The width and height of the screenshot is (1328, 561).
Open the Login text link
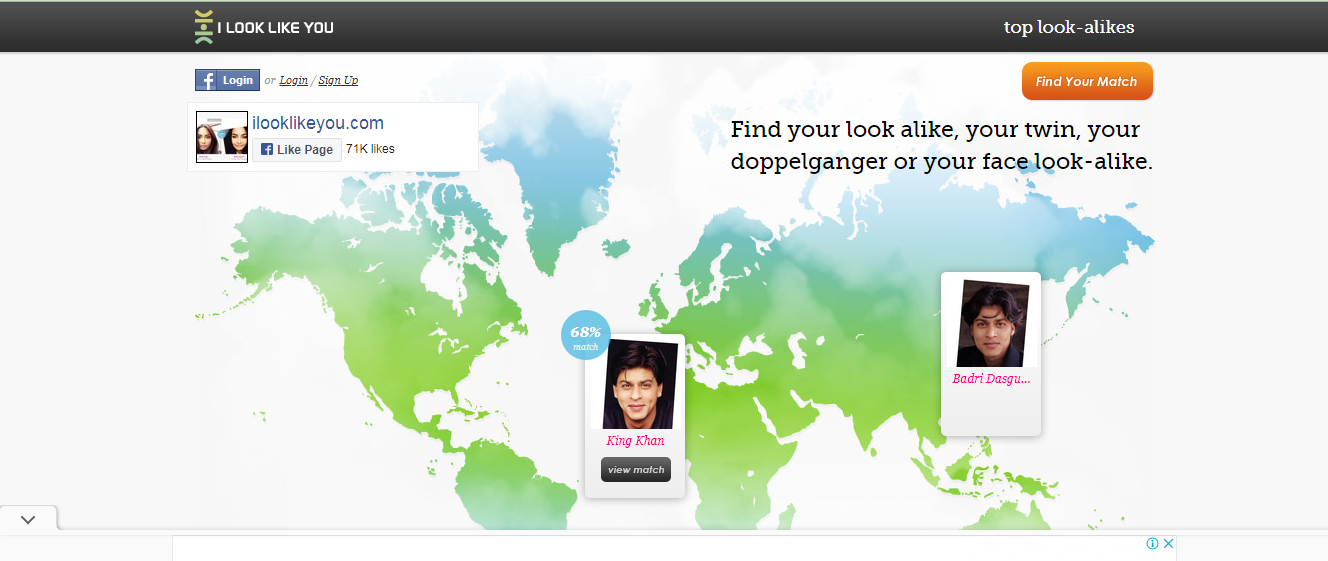point(294,80)
